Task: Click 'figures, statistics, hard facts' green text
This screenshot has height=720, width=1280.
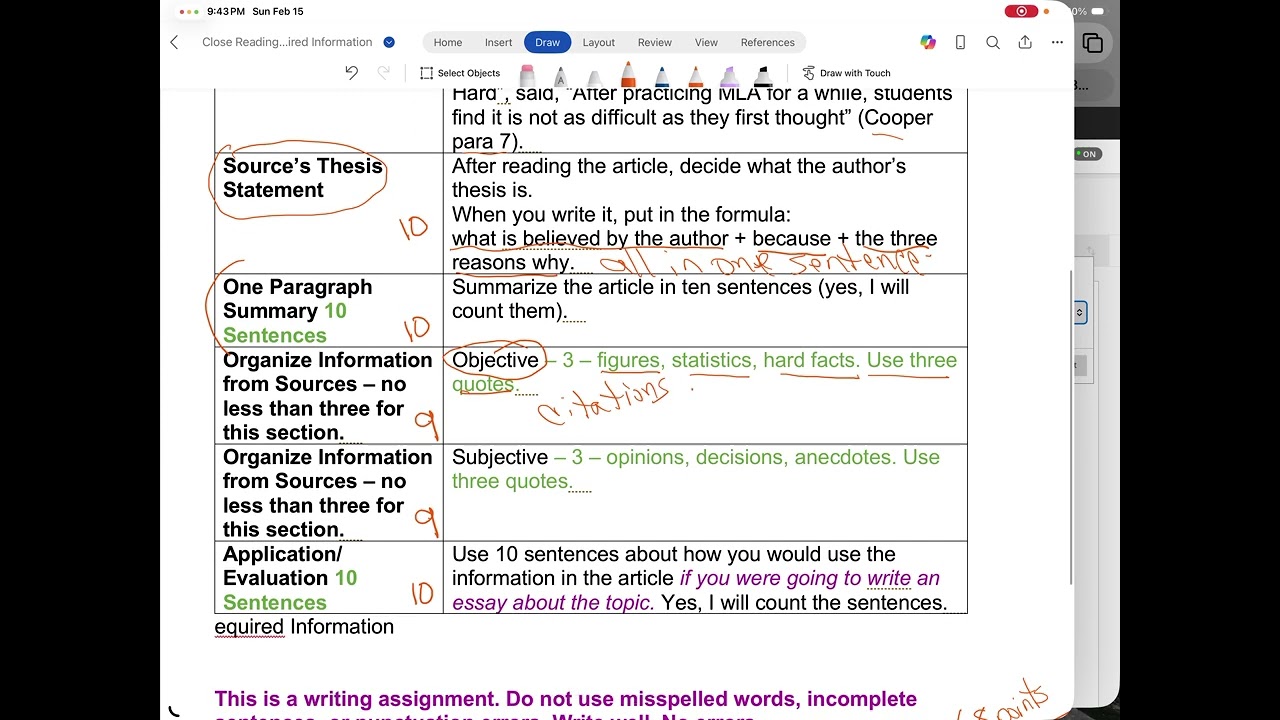Action: tap(728, 360)
